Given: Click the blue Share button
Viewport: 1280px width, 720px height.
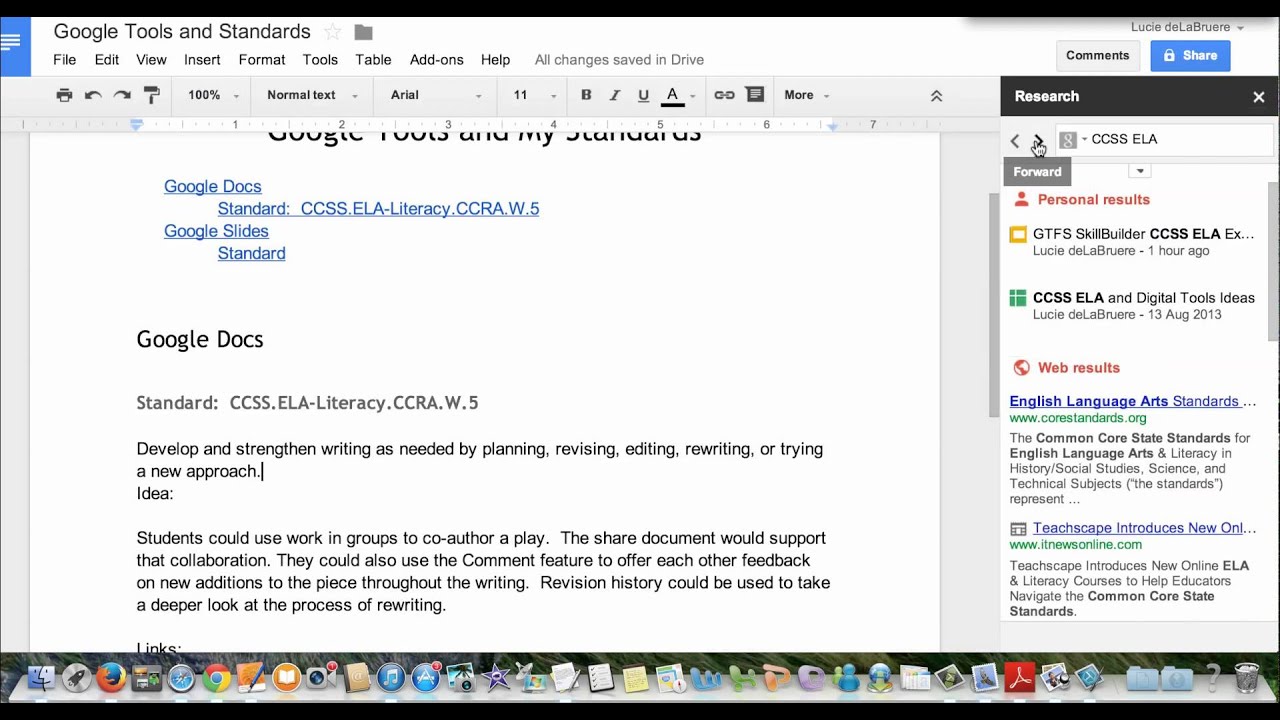Looking at the screenshot, I should pos(1190,56).
